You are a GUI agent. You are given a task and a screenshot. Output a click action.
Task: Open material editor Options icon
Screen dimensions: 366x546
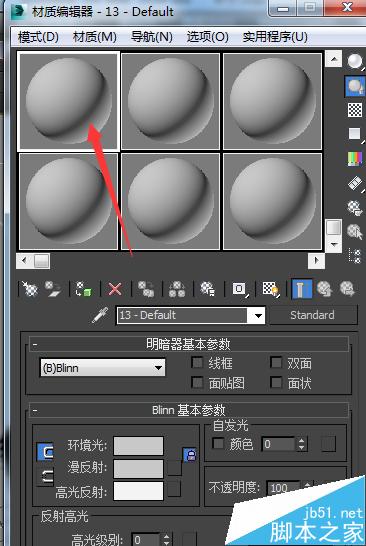[x=355, y=207]
